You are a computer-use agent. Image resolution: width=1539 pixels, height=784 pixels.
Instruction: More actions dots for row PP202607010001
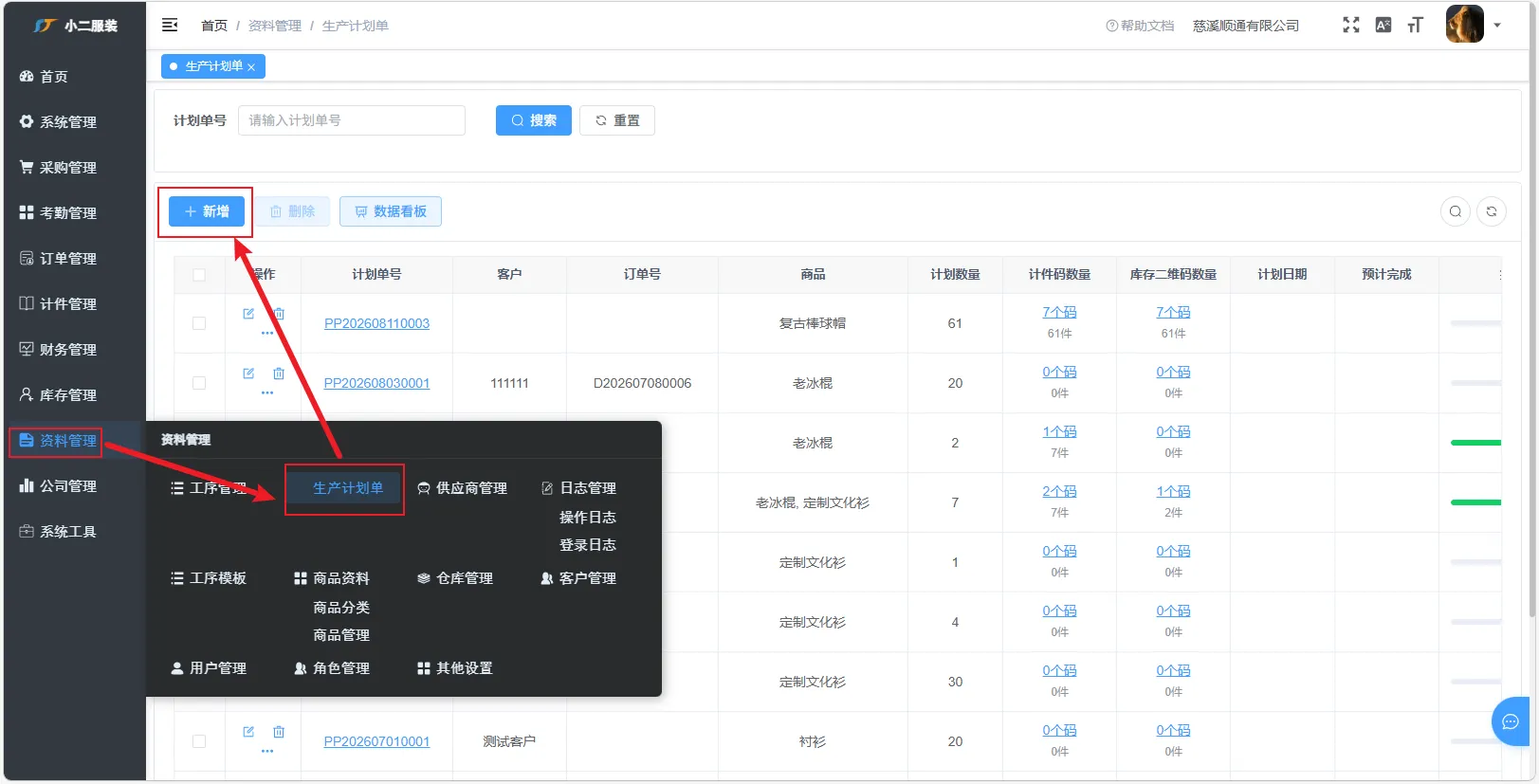click(x=267, y=751)
